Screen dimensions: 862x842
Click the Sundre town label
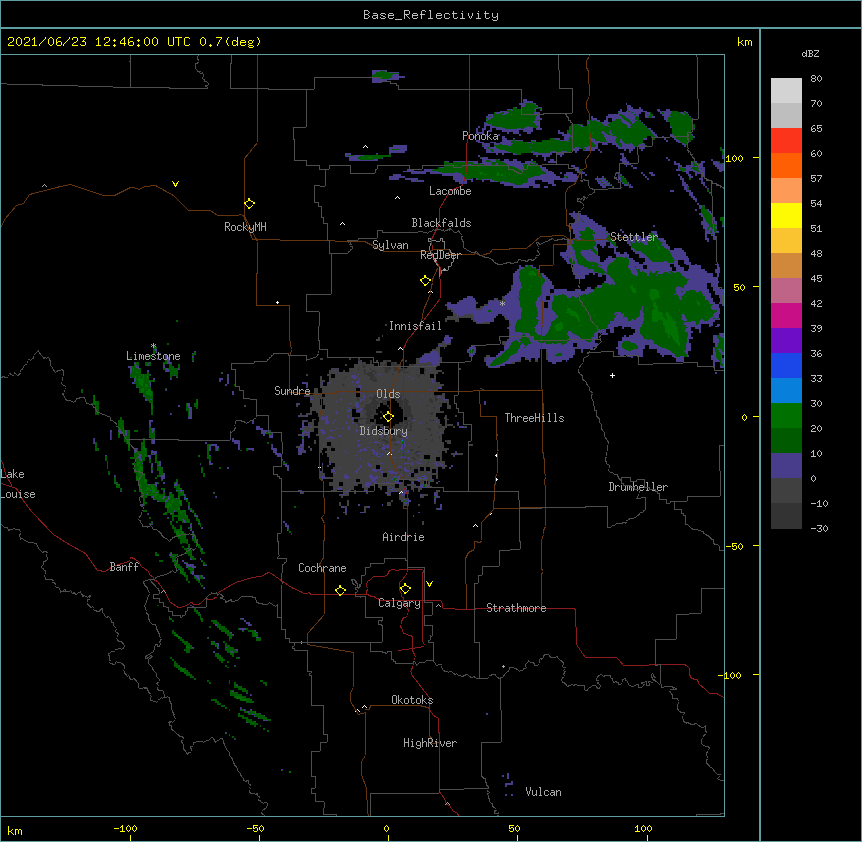292,391
